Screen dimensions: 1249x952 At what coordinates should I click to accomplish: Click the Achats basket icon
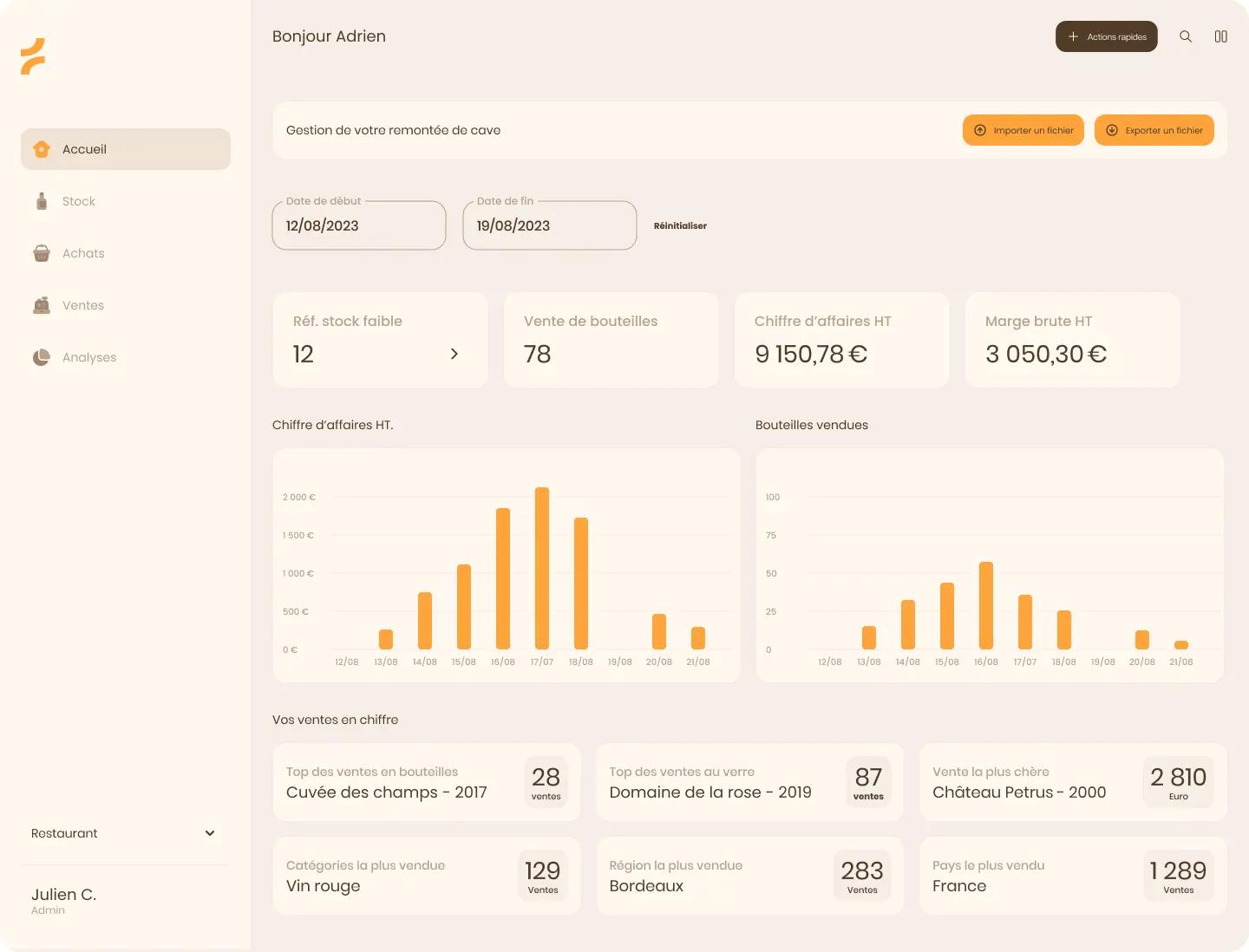pos(42,253)
